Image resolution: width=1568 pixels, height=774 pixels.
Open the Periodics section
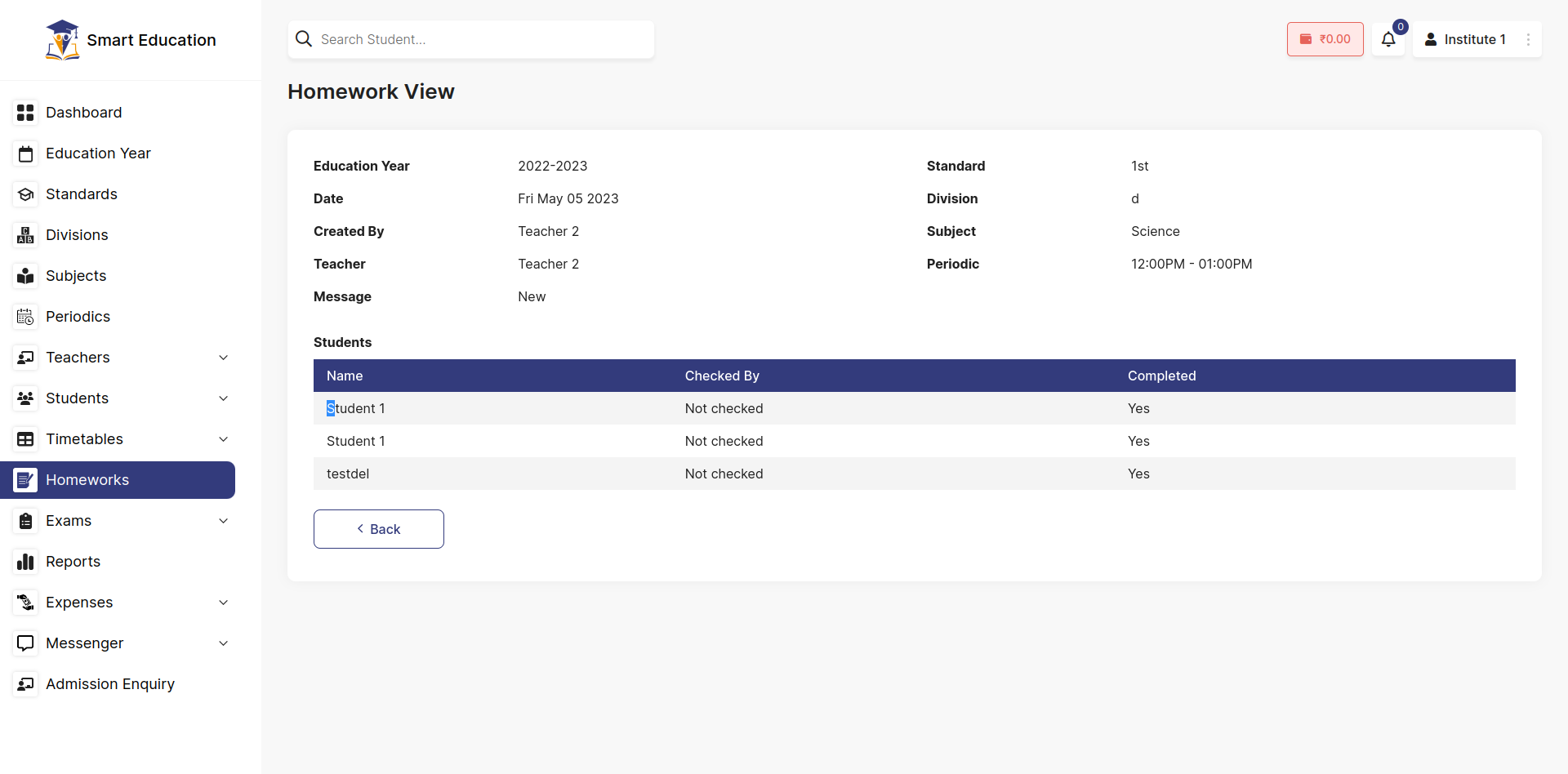(118, 317)
